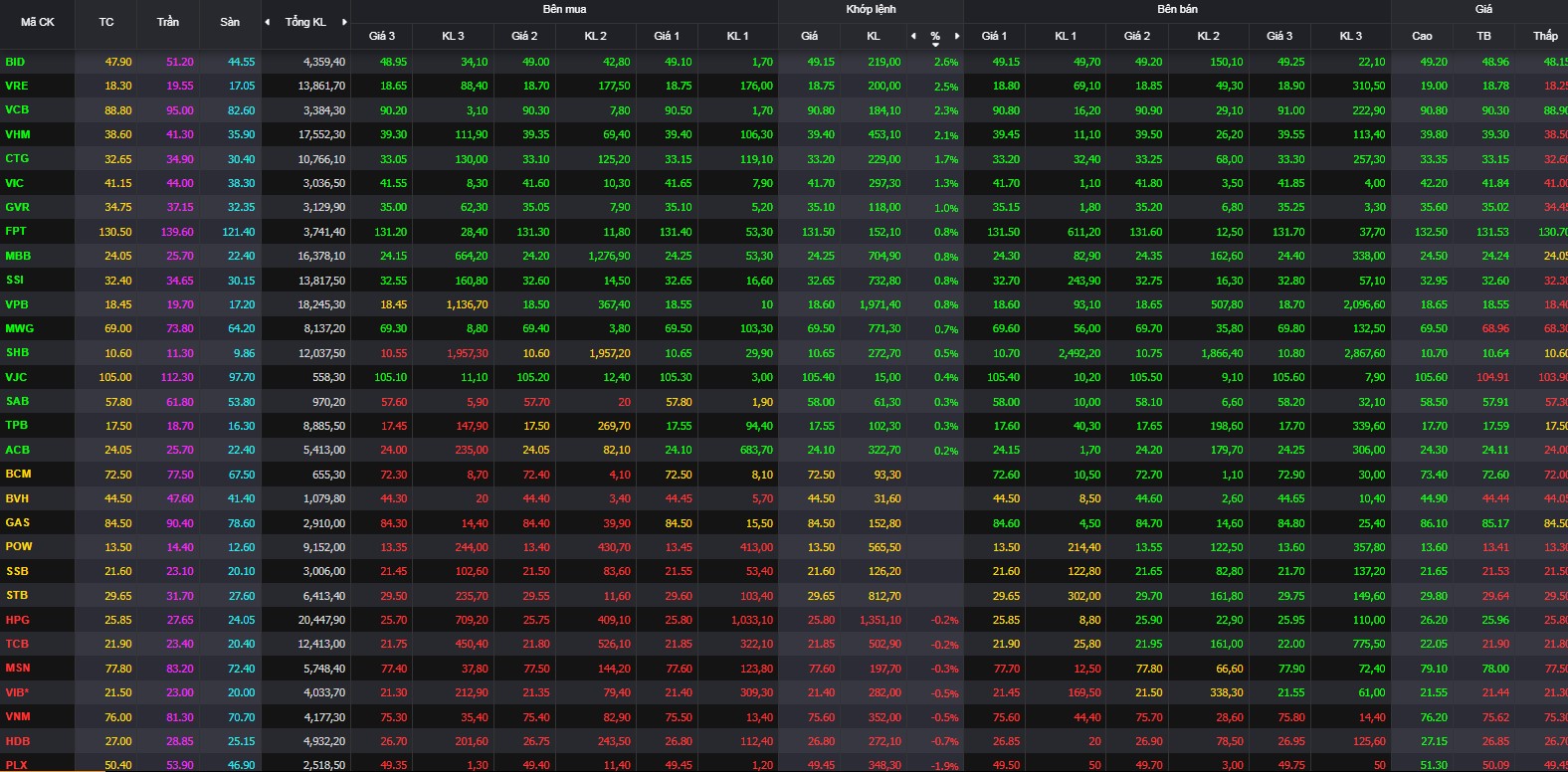This screenshot has width=1568, height=772.
Task: Select the ACB ticker symbol
Action: tap(18, 450)
